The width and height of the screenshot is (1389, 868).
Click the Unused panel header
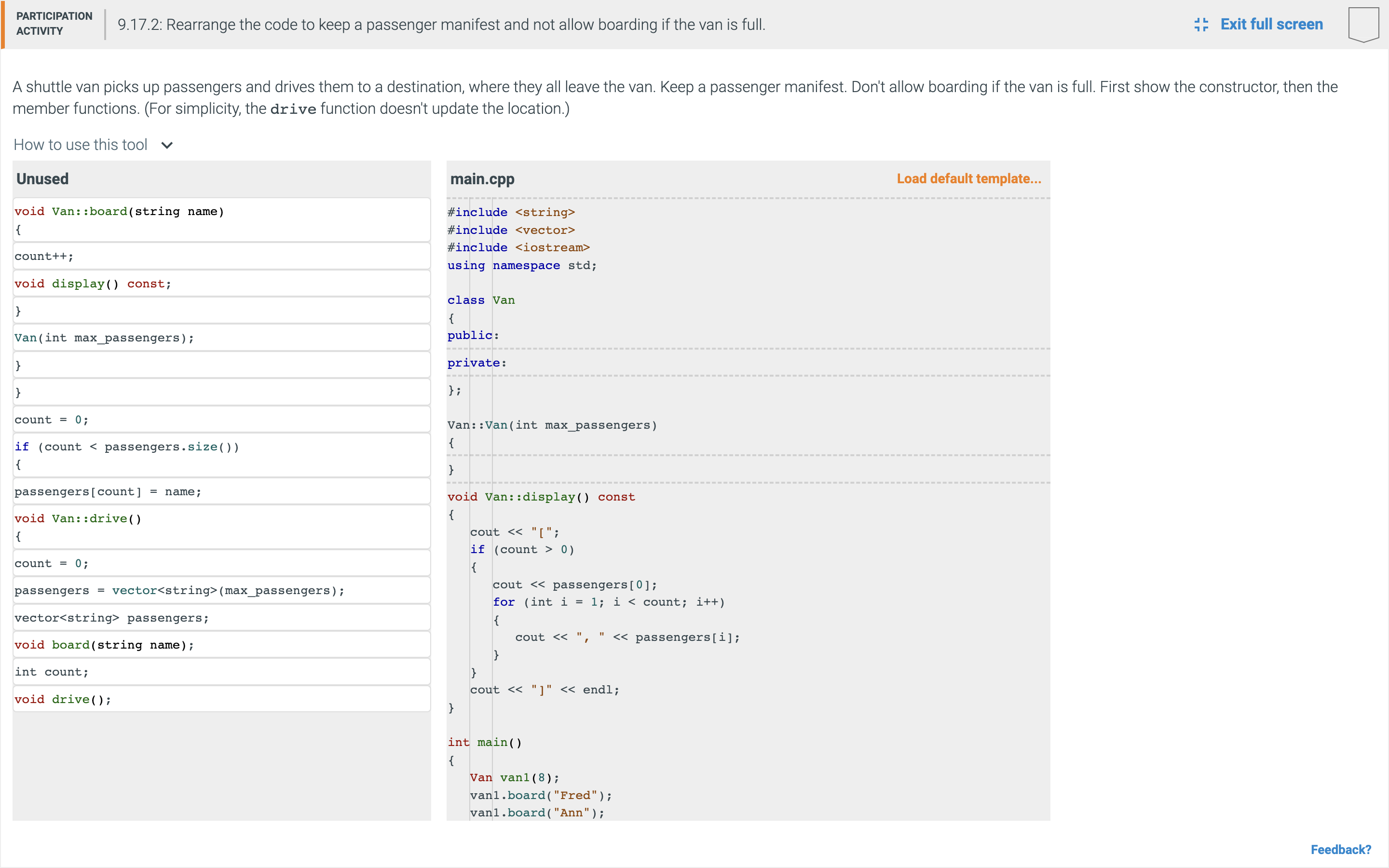click(42, 178)
